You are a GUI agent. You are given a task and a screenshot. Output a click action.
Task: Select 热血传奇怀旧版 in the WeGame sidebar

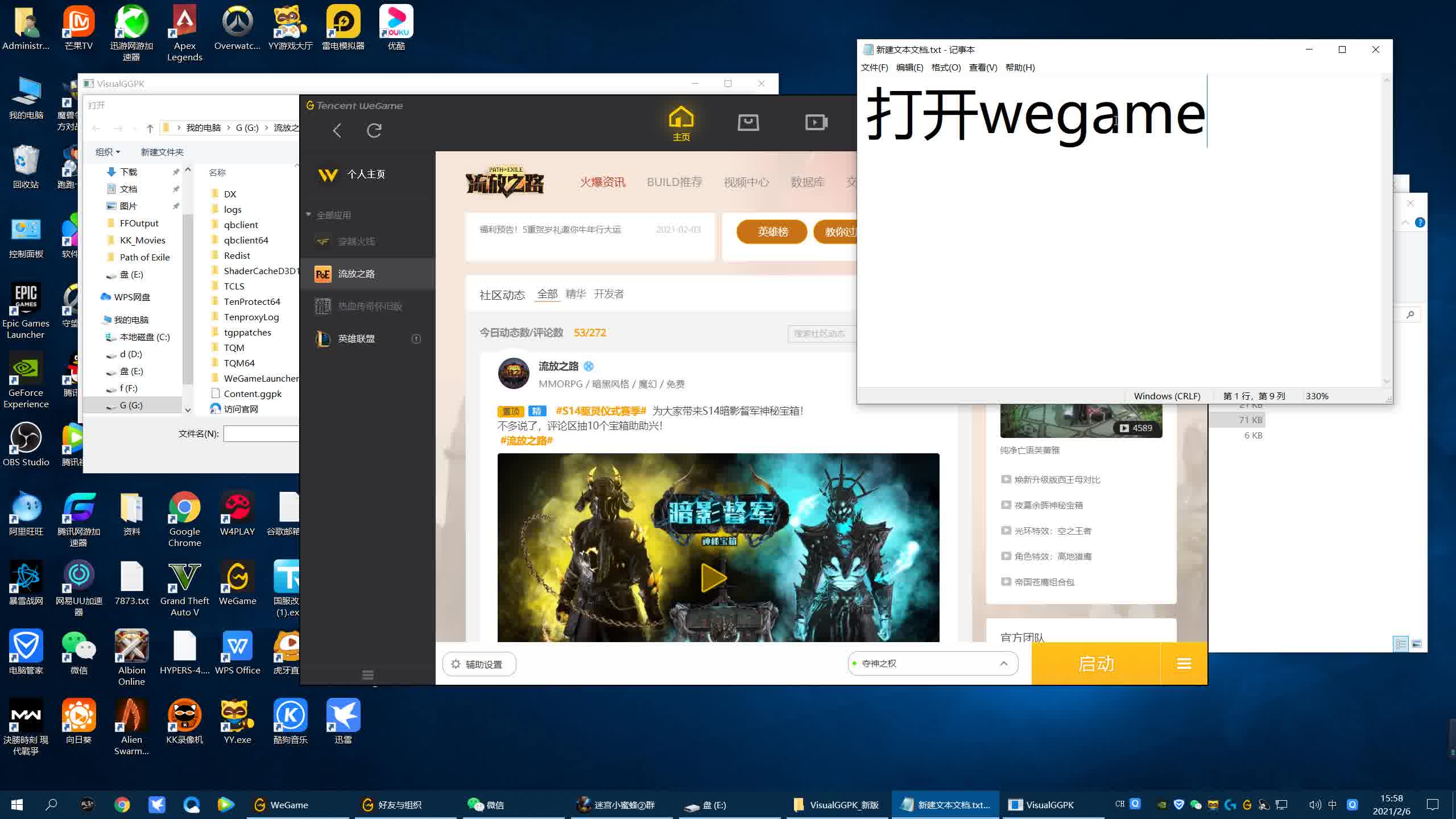click(x=367, y=306)
